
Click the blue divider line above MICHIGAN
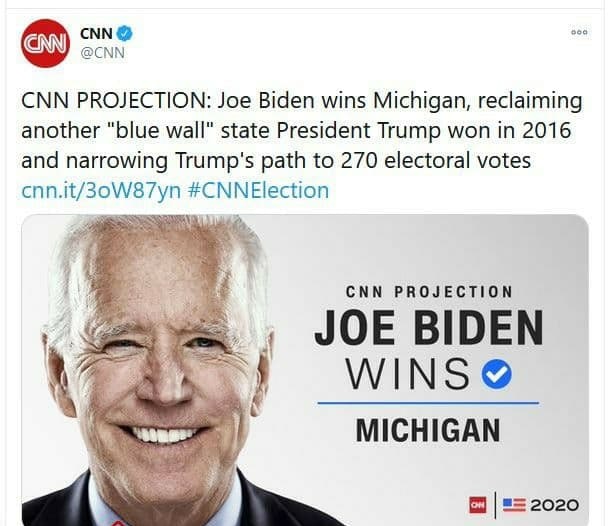[x=428, y=403]
